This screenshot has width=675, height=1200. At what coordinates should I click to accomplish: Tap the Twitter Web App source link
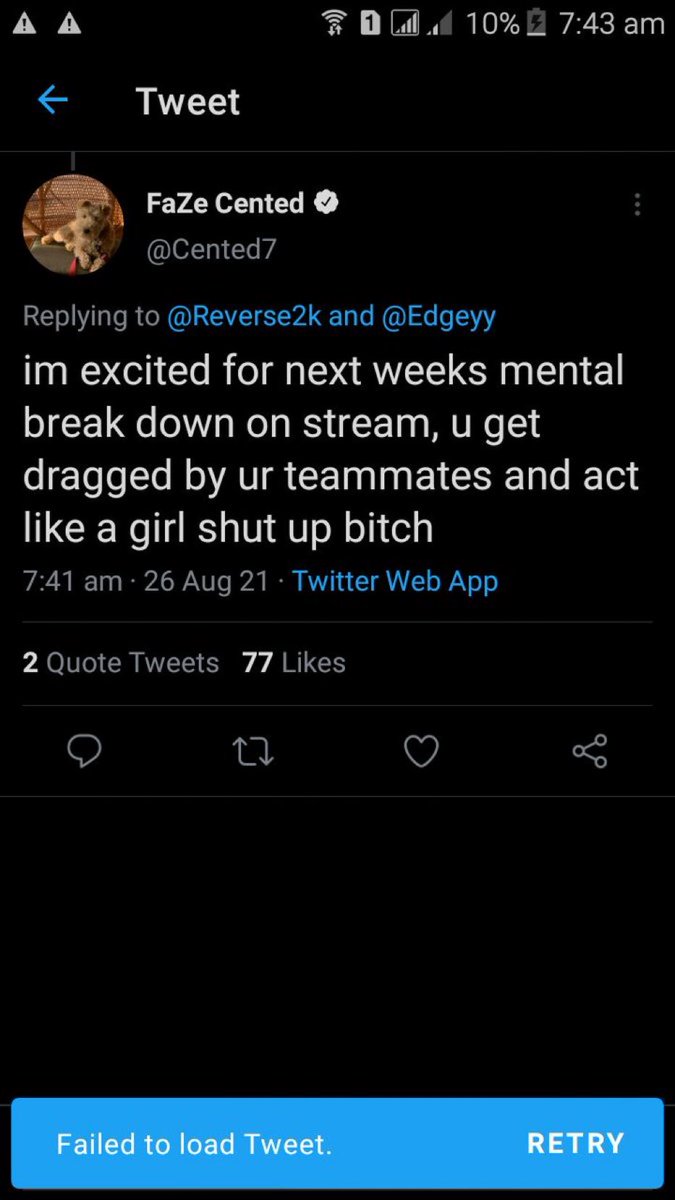(395, 581)
